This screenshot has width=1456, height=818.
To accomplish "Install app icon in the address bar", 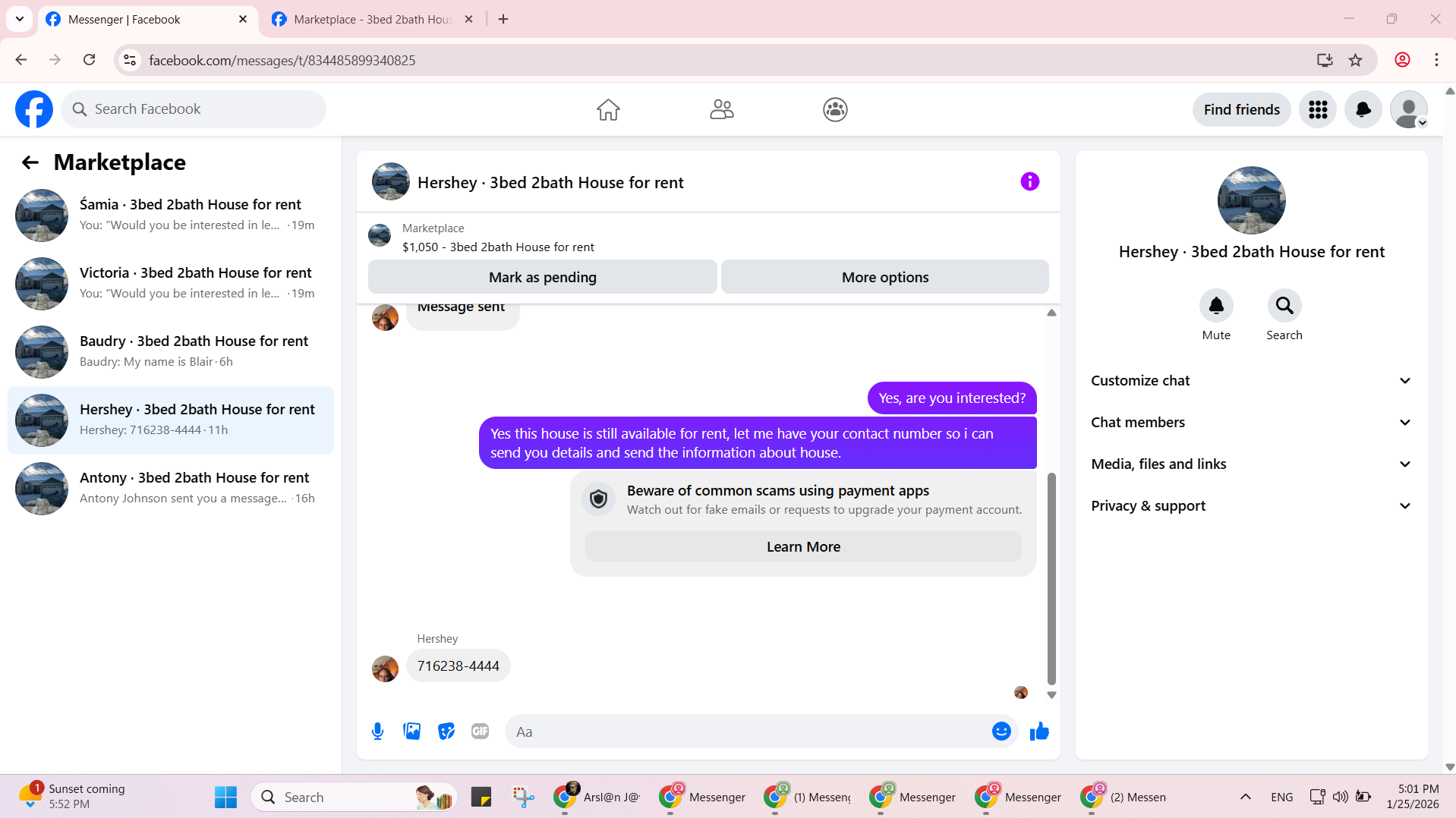I will pos(1325,60).
